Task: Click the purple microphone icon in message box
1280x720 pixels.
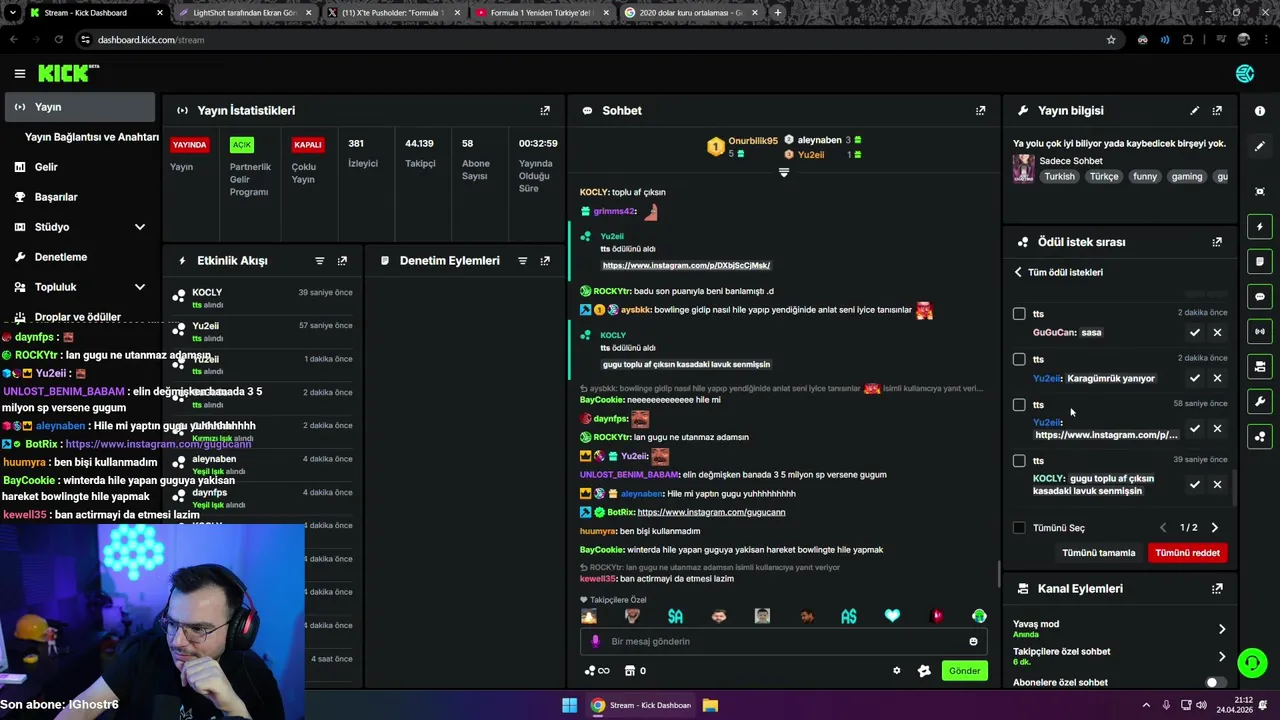Action: [595, 641]
